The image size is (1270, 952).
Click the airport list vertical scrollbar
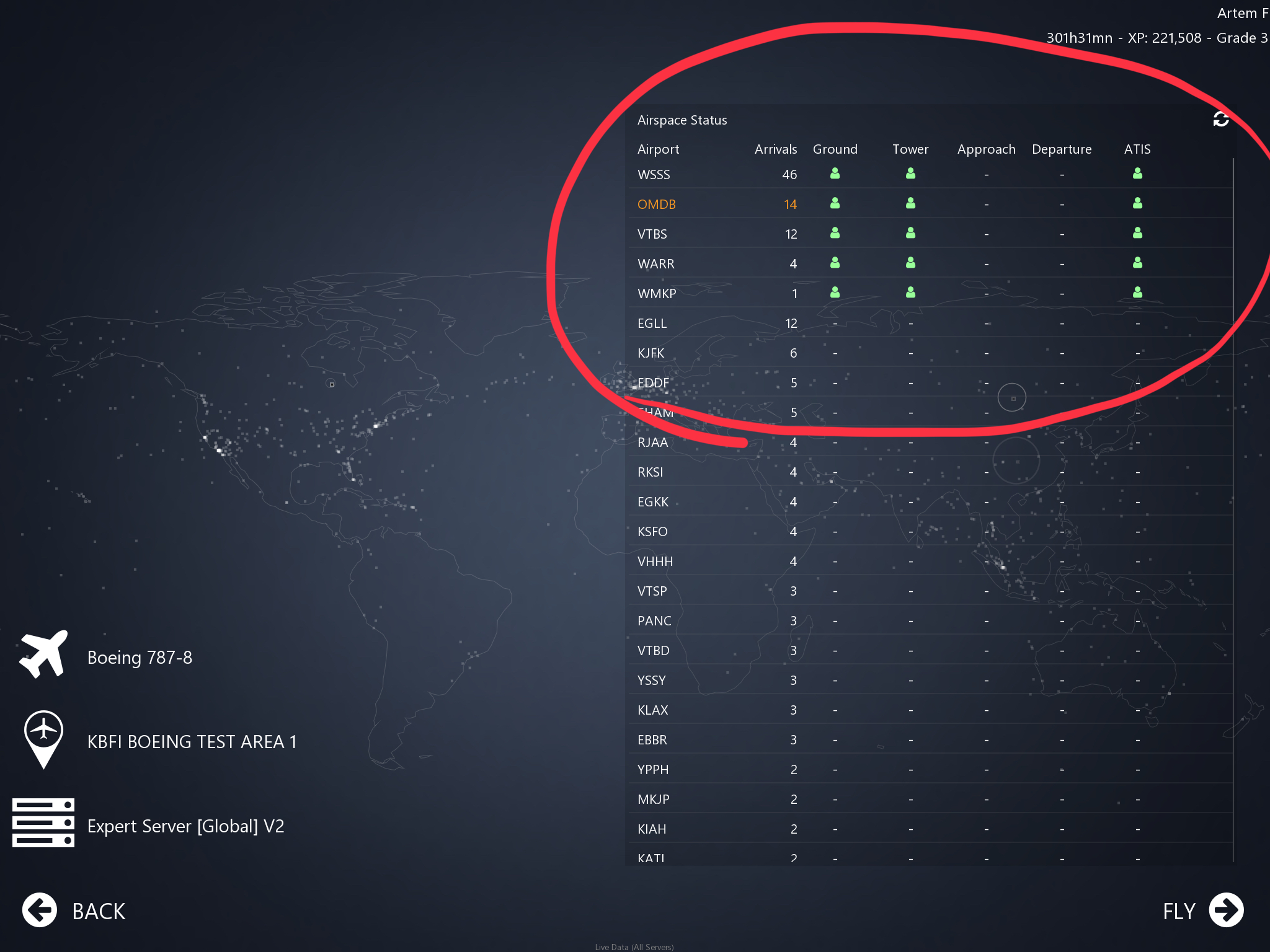(1233, 508)
